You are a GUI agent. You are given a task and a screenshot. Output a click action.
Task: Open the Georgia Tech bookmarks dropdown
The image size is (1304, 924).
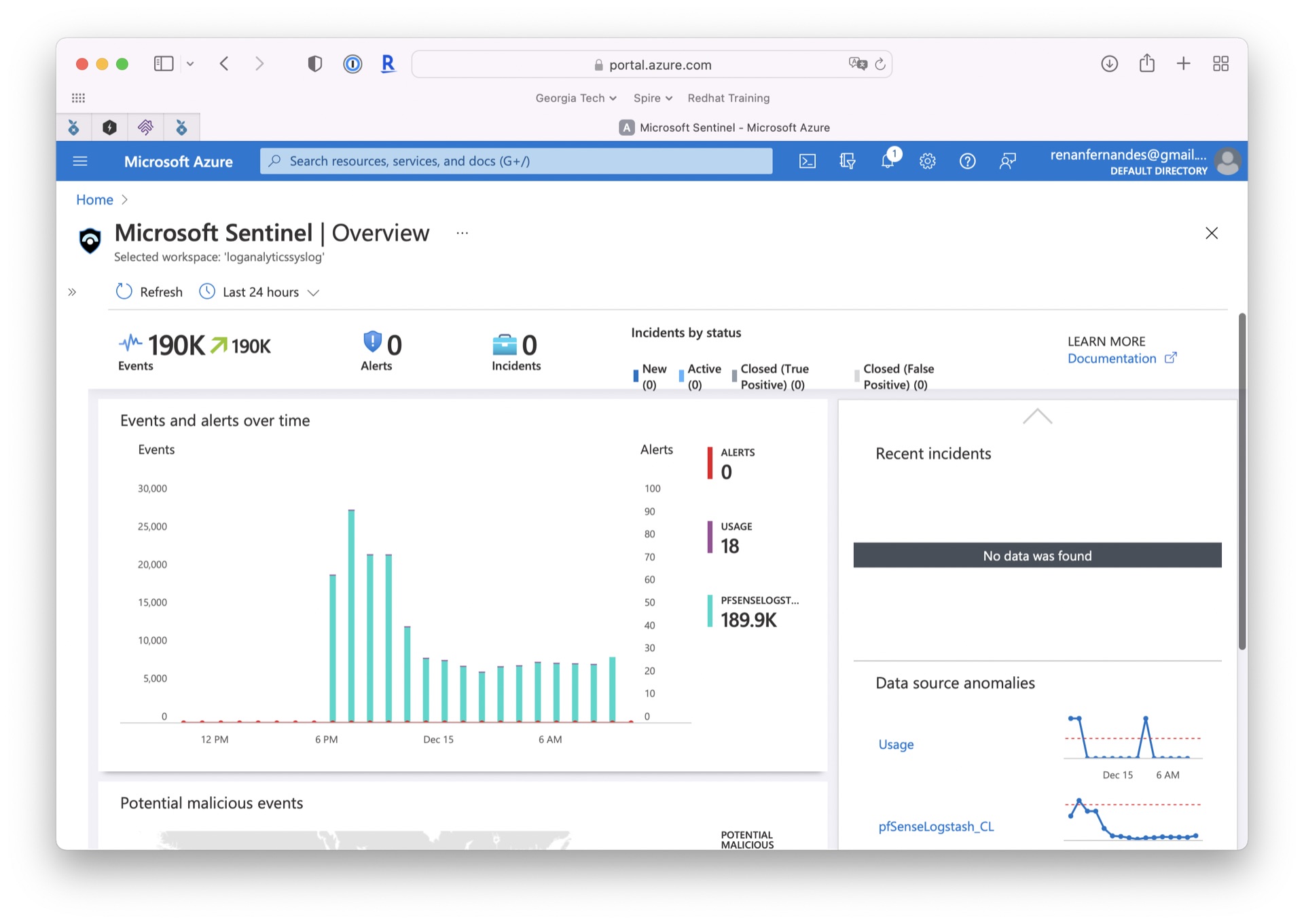[576, 98]
